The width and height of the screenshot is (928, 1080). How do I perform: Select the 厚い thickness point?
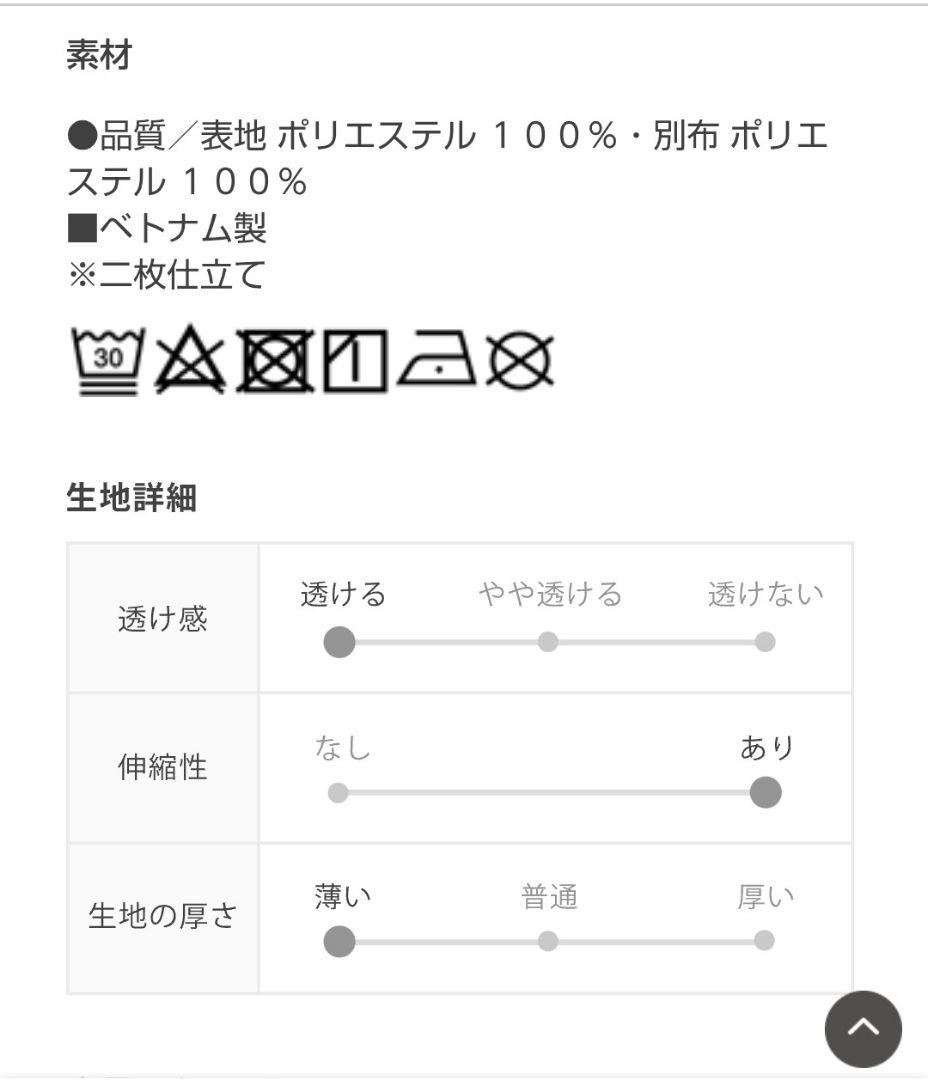coord(765,941)
